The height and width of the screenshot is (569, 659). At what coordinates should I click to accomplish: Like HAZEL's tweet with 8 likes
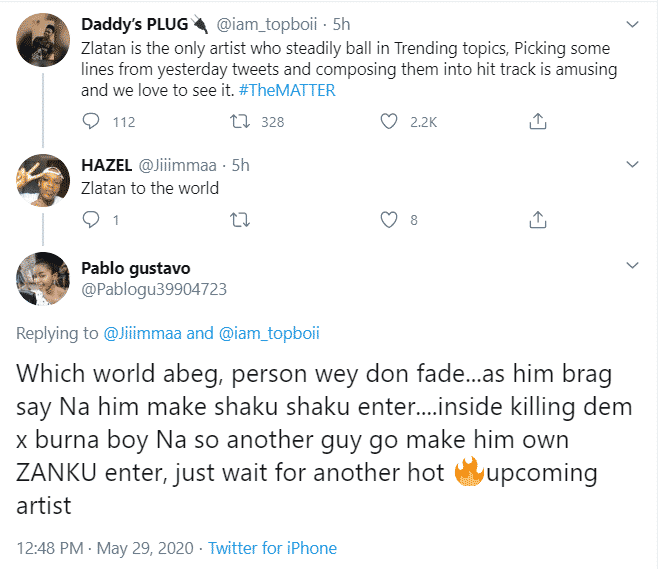tap(390, 220)
